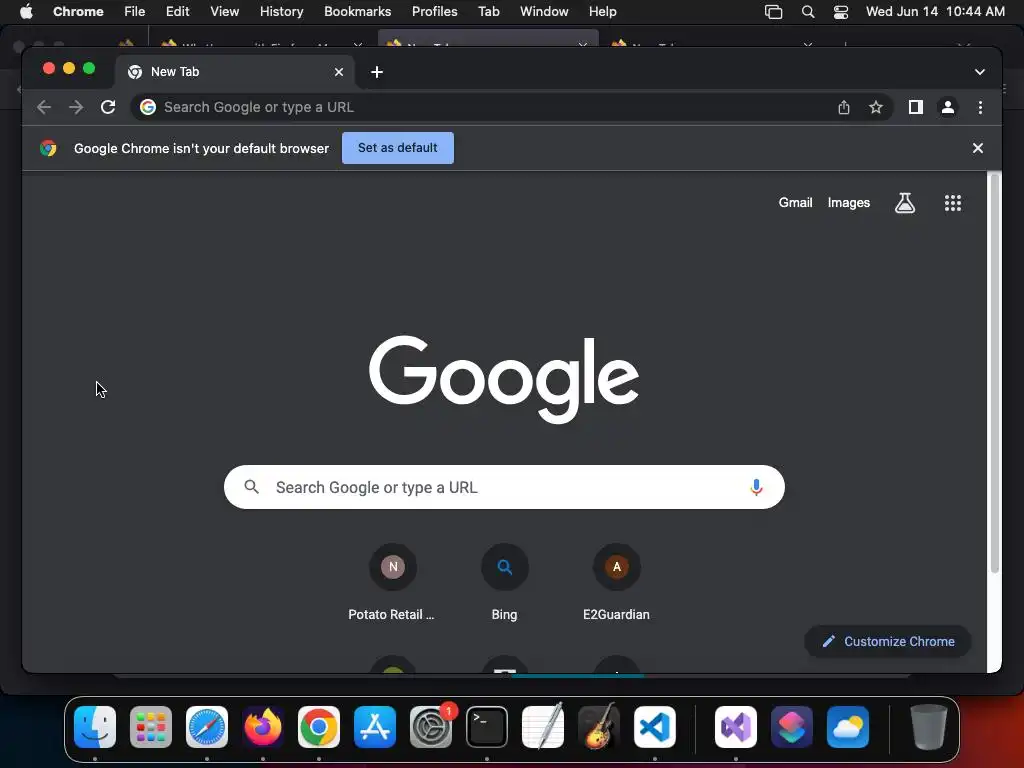Open the weather cloud app in Dock
This screenshot has height=768, width=1024.
848,727
